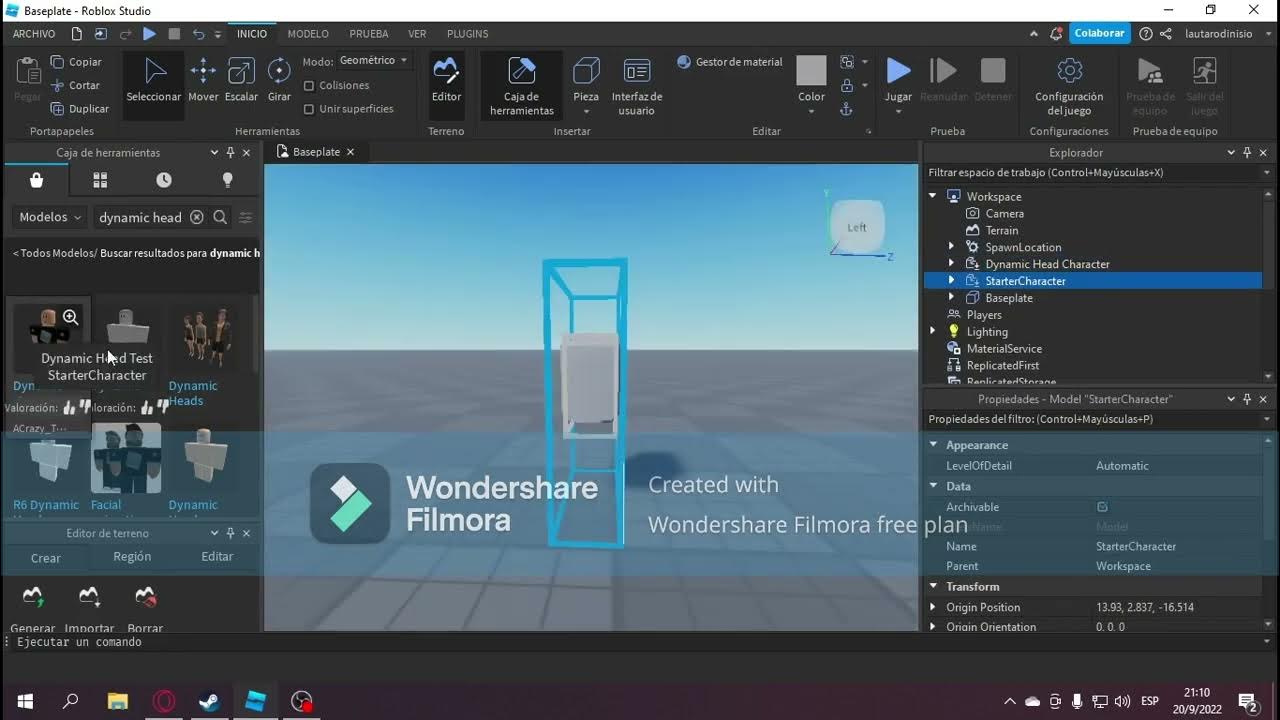The height and width of the screenshot is (720, 1280).
Task: Click Copiar in clipboard group
Action: point(76,62)
